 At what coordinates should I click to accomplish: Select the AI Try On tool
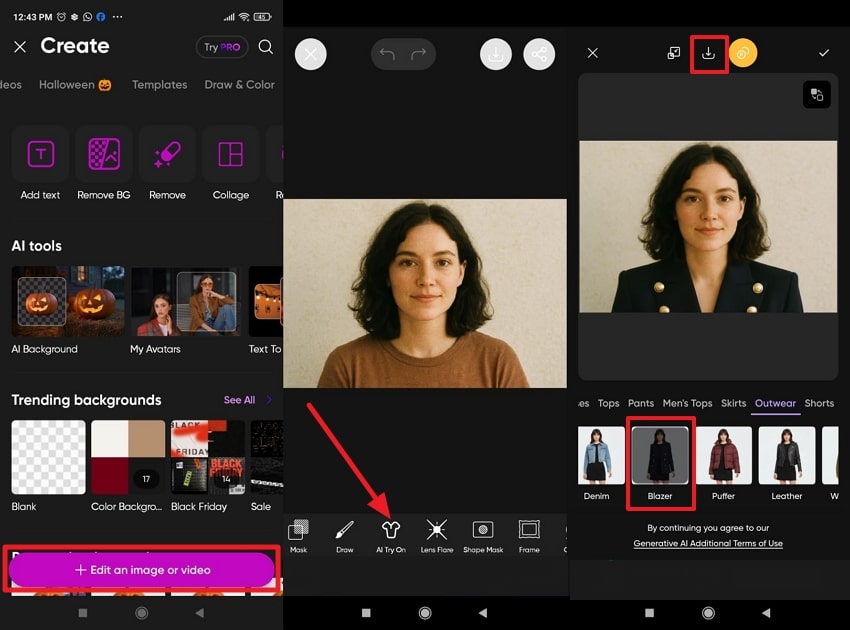coord(390,535)
